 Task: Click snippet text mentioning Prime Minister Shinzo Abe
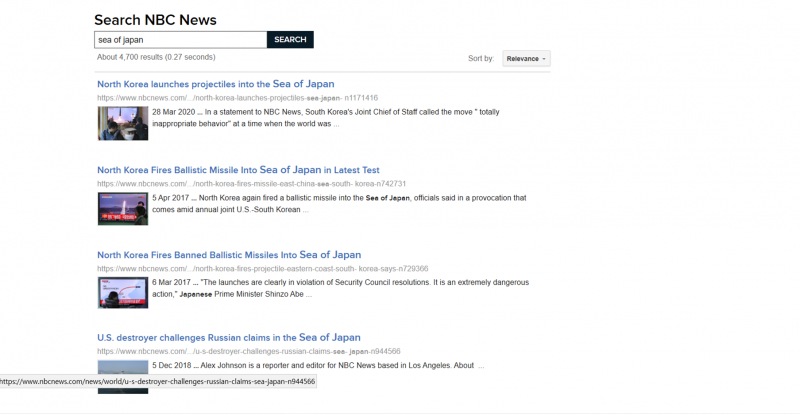340,289
